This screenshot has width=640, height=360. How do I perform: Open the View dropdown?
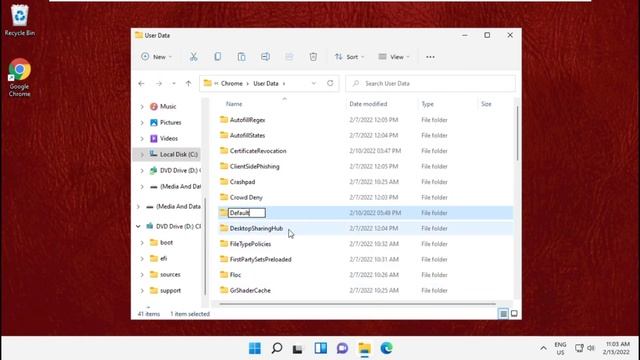[394, 57]
